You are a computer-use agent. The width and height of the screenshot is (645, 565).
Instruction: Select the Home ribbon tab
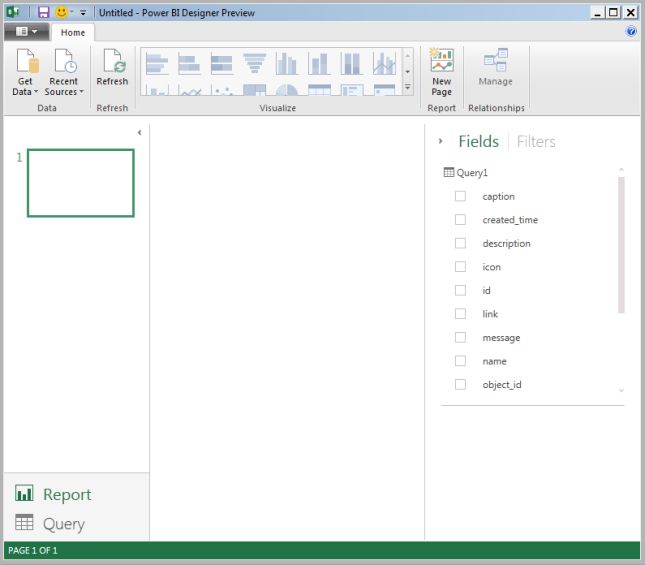click(73, 32)
